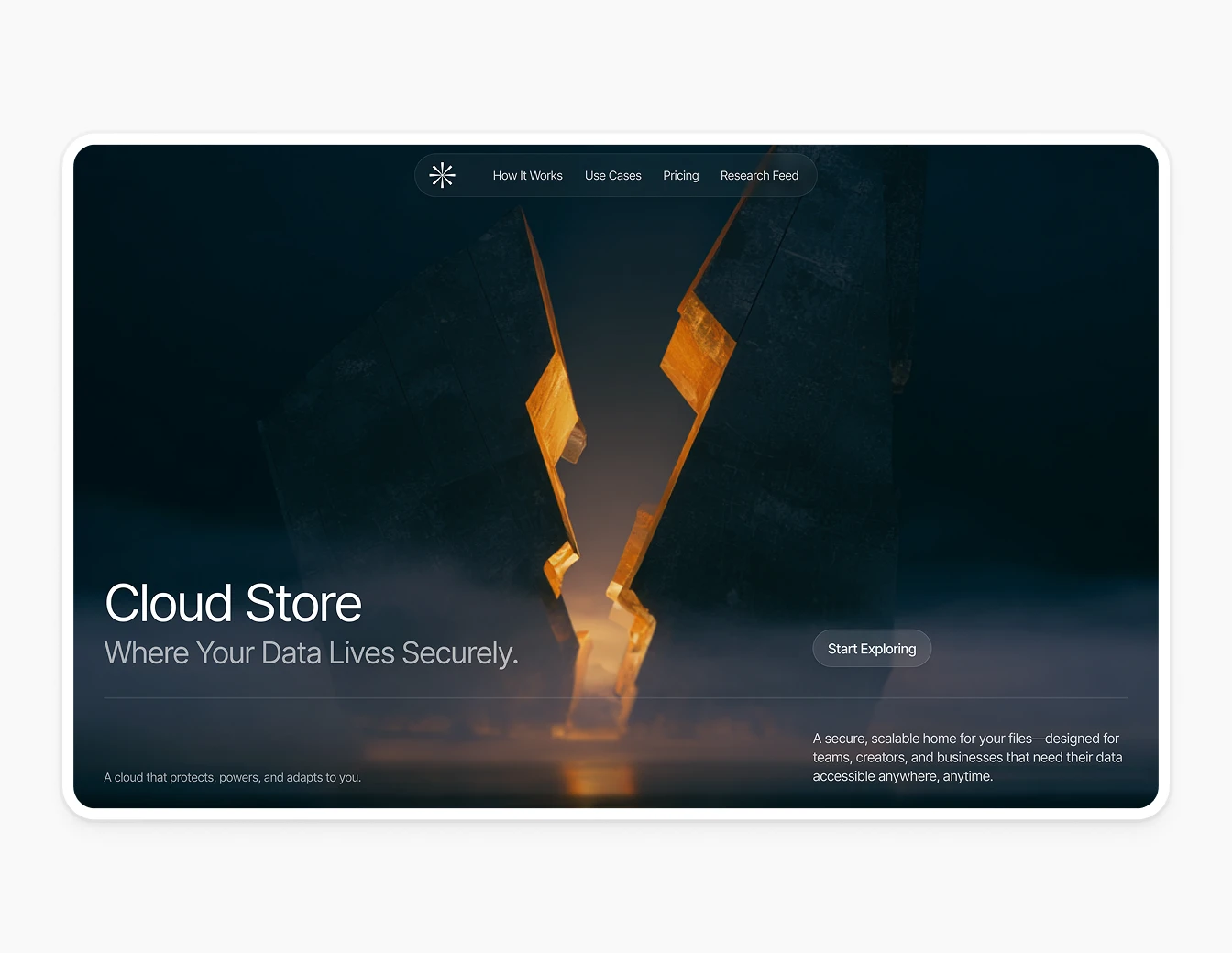Image resolution: width=1232 pixels, height=953 pixels.
Task: Open the Research Feed
Action: 759,175
